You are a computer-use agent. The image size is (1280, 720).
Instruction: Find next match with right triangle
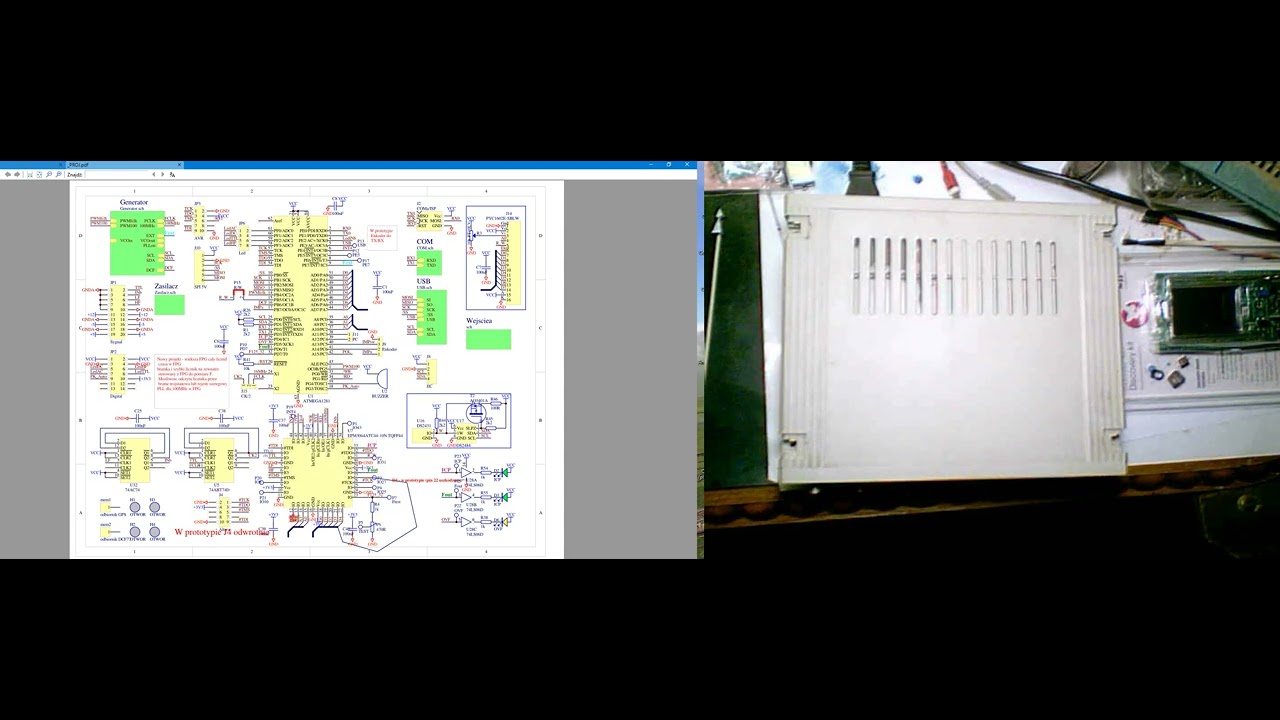(163, 174)
